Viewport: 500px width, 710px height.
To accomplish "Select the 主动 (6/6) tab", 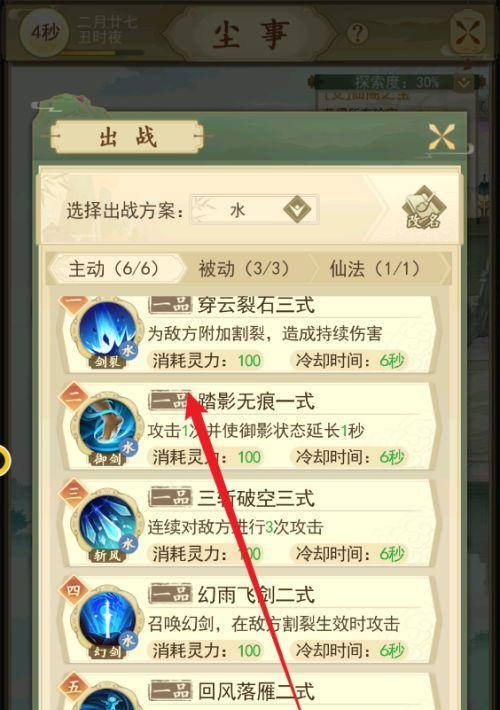I will 114,269.
